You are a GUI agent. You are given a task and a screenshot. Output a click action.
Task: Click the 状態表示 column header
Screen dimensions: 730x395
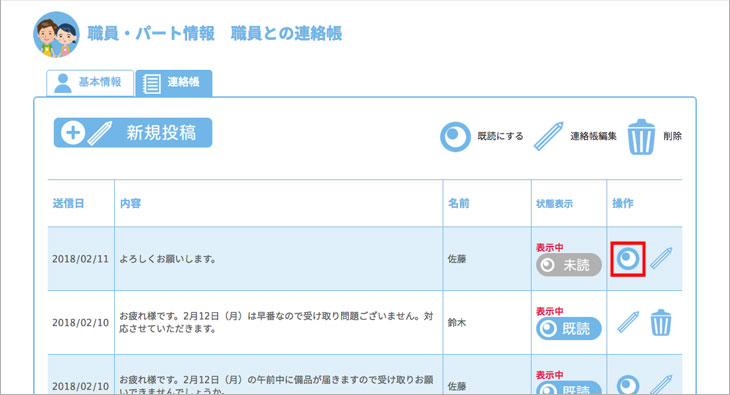(x=554, y=204)
